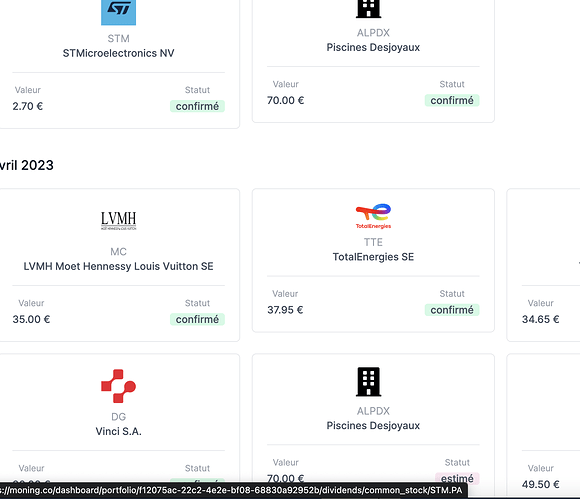
Task: Click the partially visible card showing 34.65 €
Action: (x=543, y=265)
